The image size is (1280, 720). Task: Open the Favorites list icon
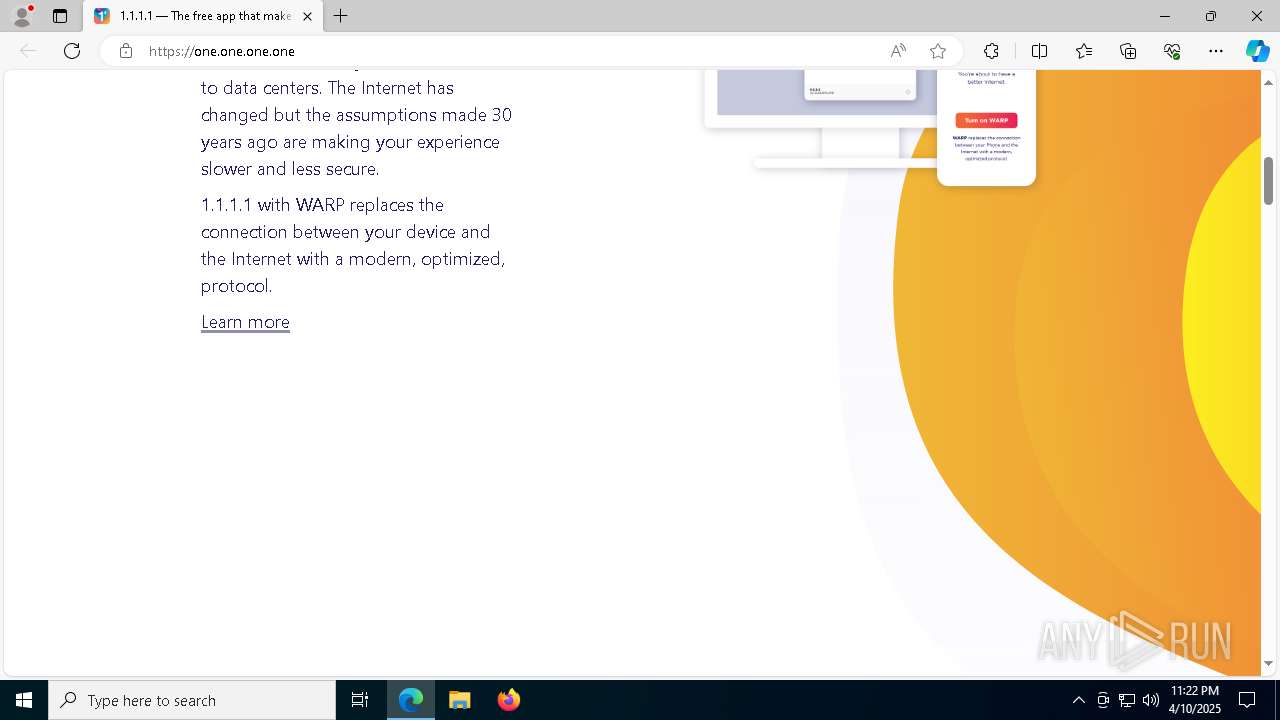[1084, 51]
